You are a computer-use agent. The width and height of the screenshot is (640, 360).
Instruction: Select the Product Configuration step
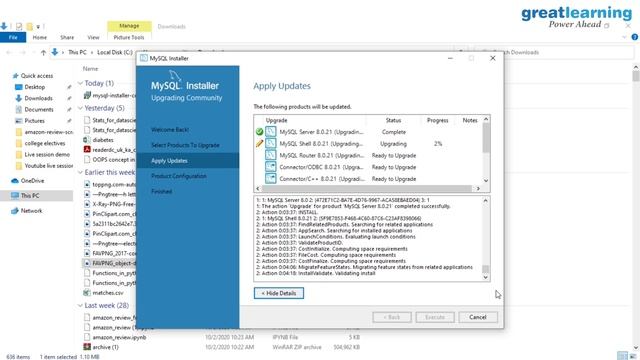(x=179, y=176)
